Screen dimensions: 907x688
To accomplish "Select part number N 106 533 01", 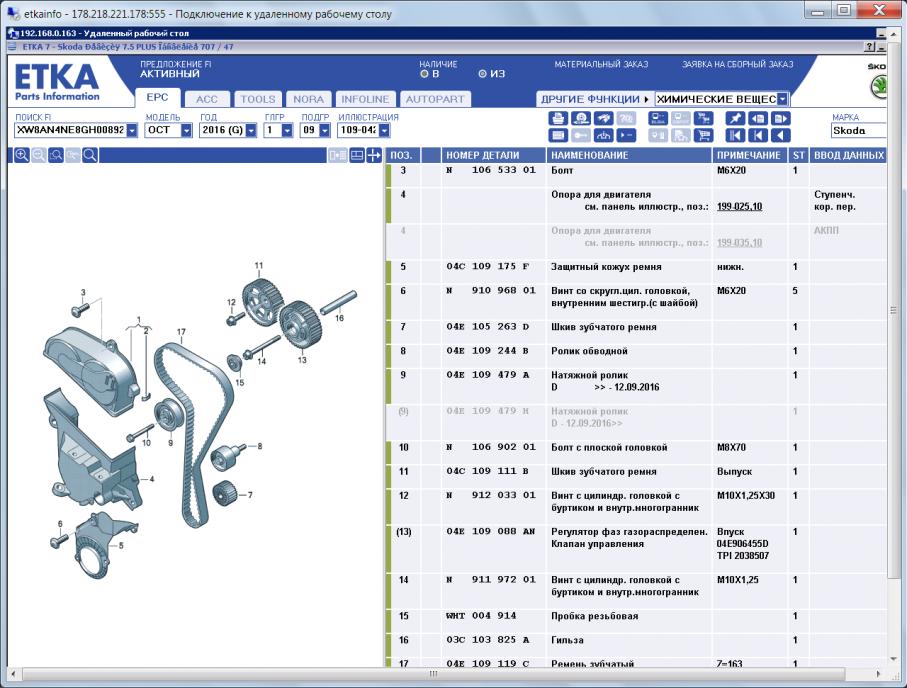I will [x=491, y=170].
